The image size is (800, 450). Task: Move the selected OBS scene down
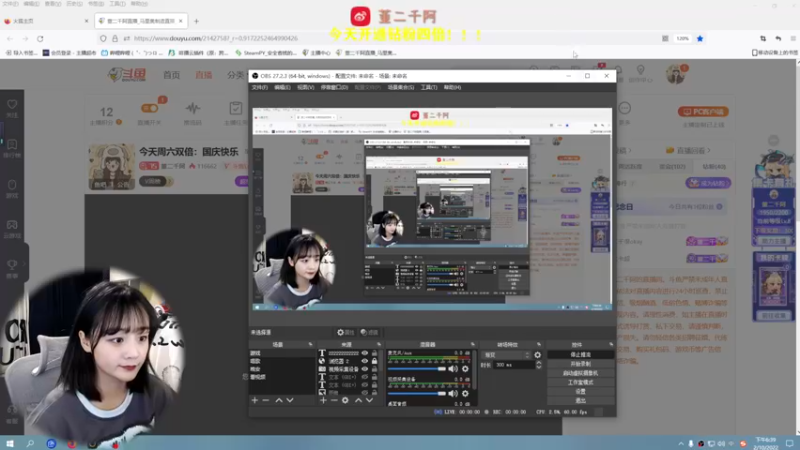coord(290,401)
